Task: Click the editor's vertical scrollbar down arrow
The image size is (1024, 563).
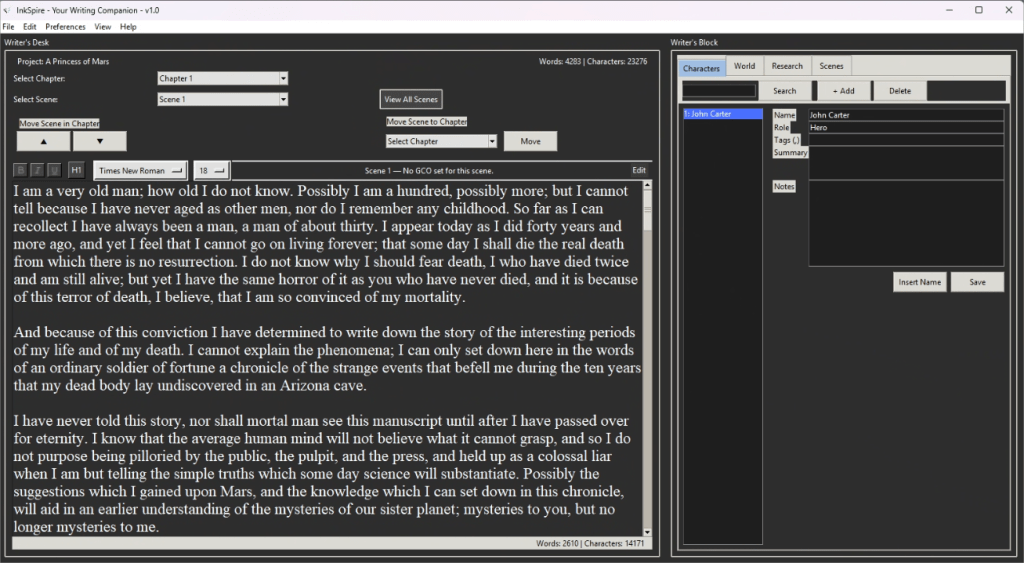Action: tap(647, 532)
